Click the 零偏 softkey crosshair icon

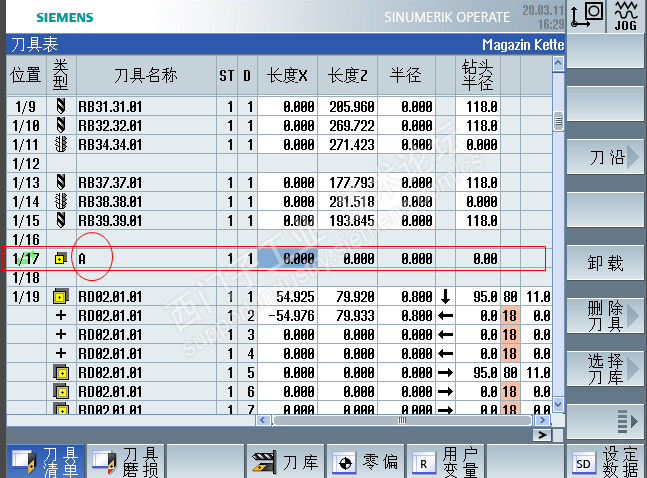[x=345, y=463]
